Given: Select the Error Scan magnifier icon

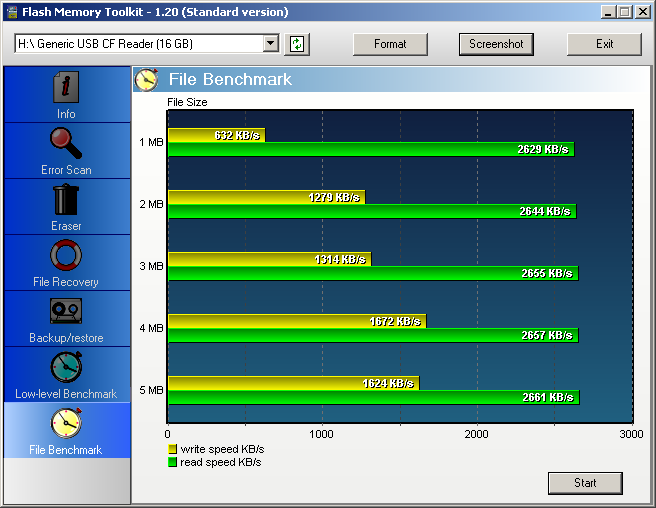Looking at the screenshot, I should pos(66,145).
